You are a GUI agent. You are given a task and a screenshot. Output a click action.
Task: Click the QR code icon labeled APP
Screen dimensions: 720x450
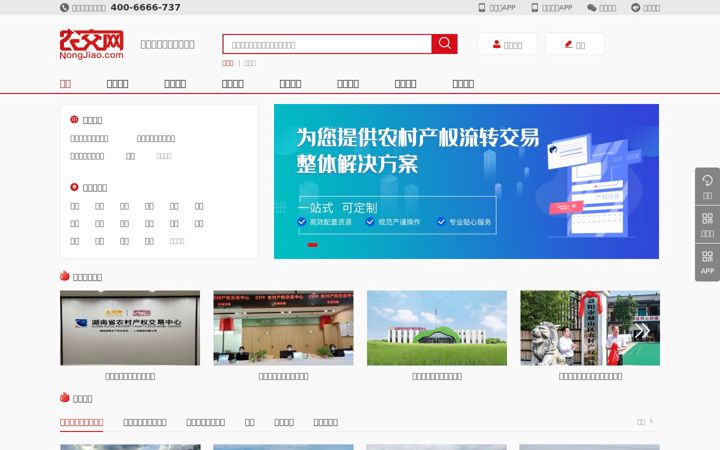707,256
